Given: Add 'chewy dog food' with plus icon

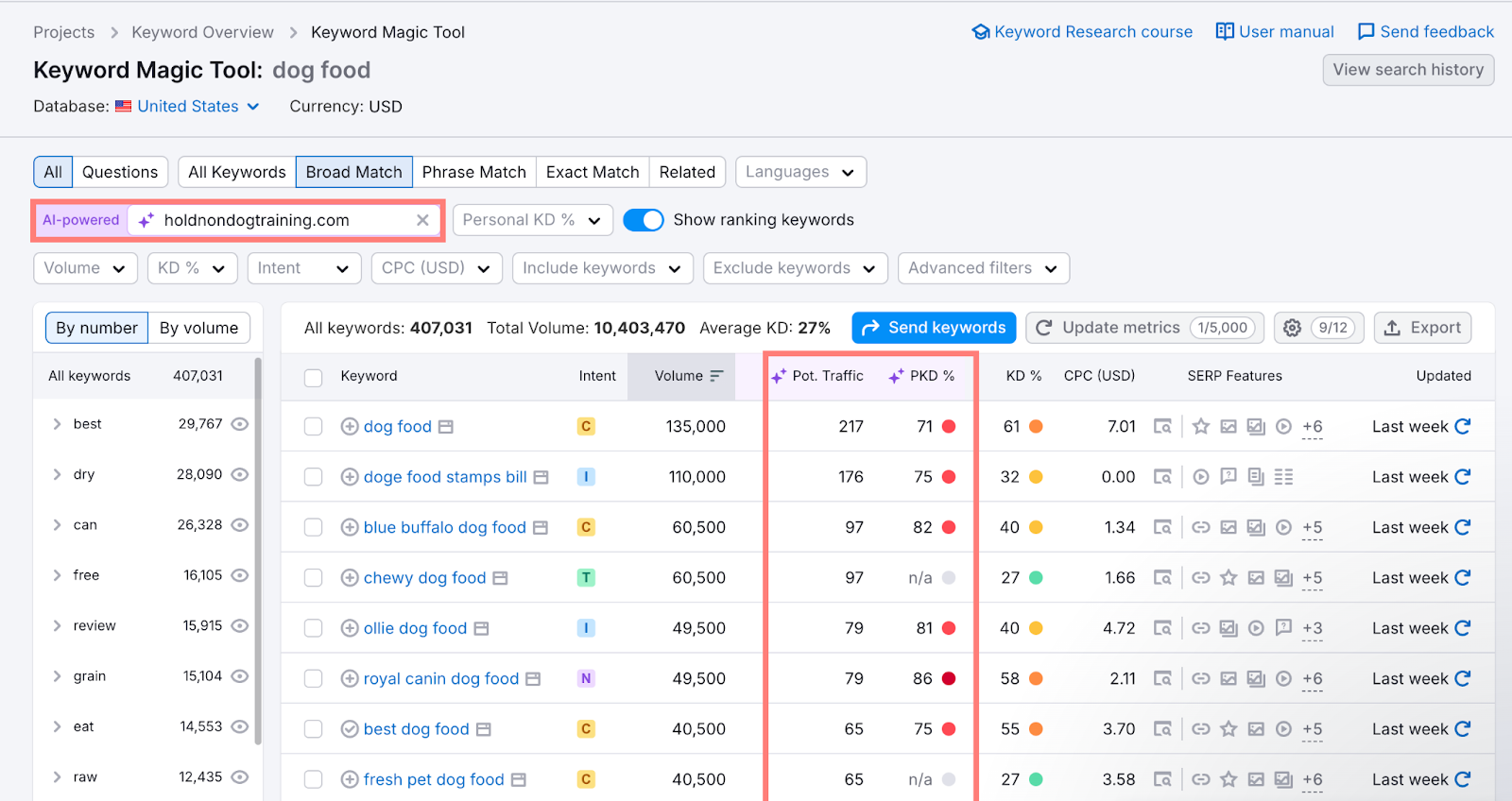Looking at the screenshot, I should click(x=350, y=578).
